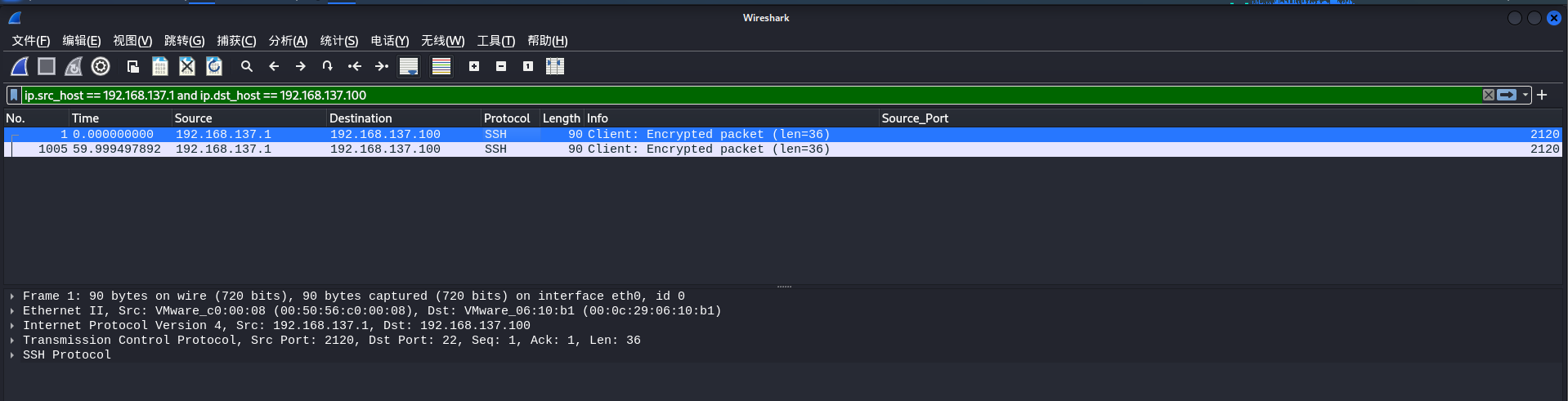Close the Wireshark window
The image size is (1568, 401).
click(1554, 18)
